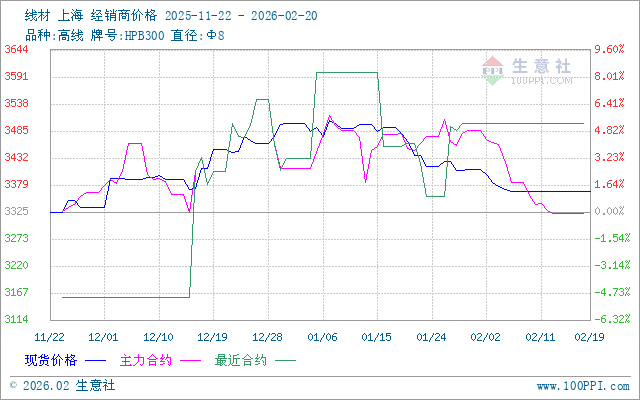Toggle the 现货价格 legend label
The image size is (640, 400).
(51, 358)
